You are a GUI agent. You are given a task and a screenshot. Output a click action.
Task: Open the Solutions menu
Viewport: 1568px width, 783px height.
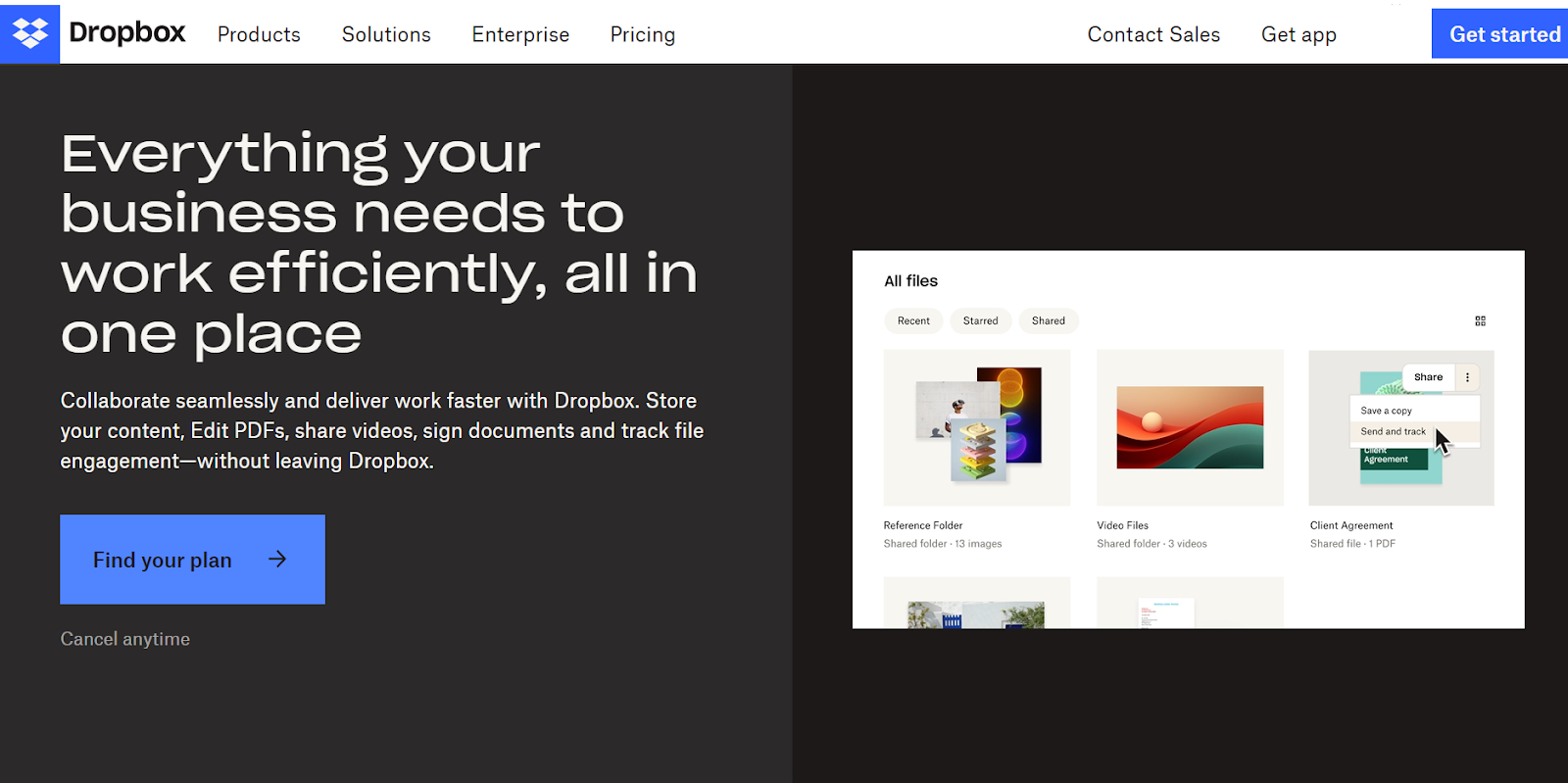click(386, 34)
